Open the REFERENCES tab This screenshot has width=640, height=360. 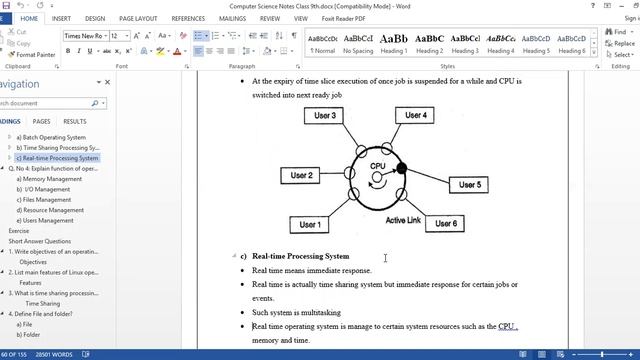coord(188,19)
